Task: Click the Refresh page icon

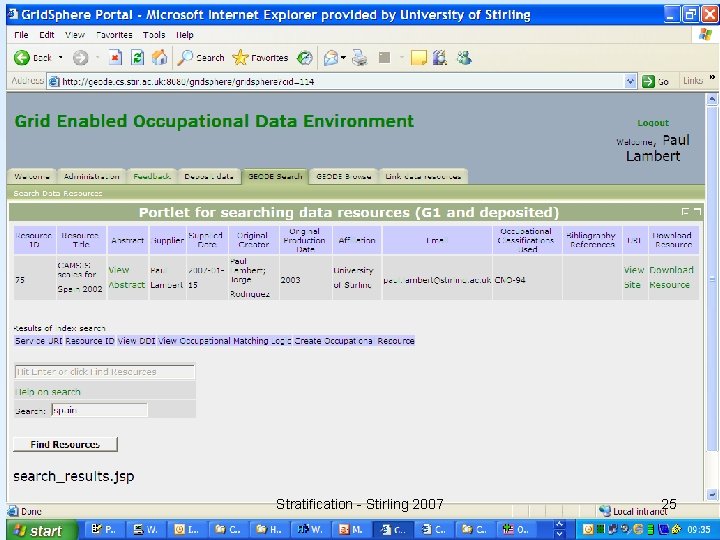Action: pos(137,58)
